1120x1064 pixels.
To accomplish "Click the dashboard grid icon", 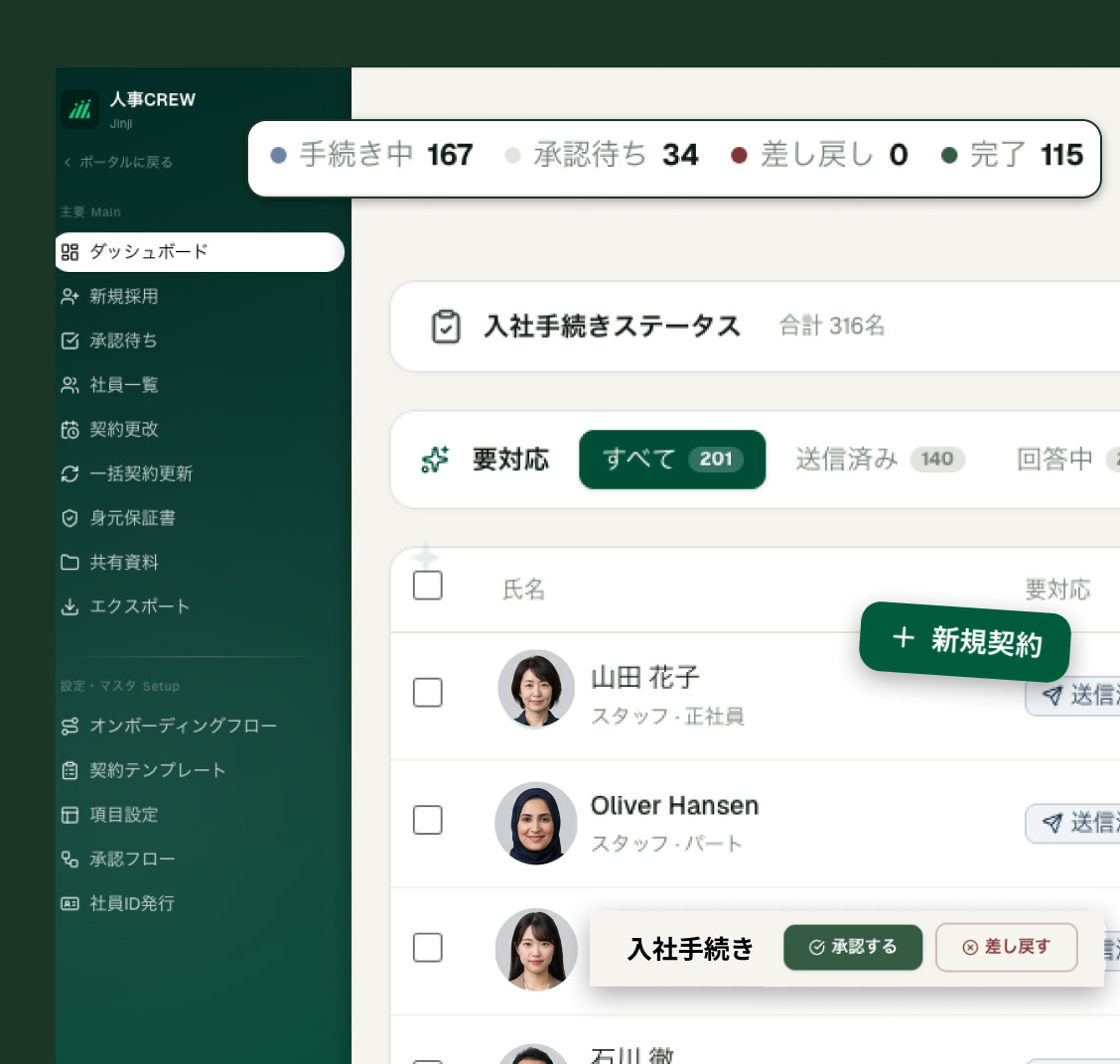I will pyautogui.click(x=70, y=251).
